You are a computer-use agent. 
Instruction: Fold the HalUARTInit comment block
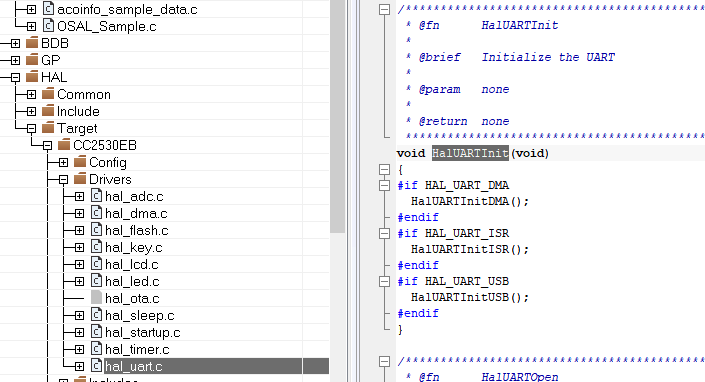click(x=384, y=9)
